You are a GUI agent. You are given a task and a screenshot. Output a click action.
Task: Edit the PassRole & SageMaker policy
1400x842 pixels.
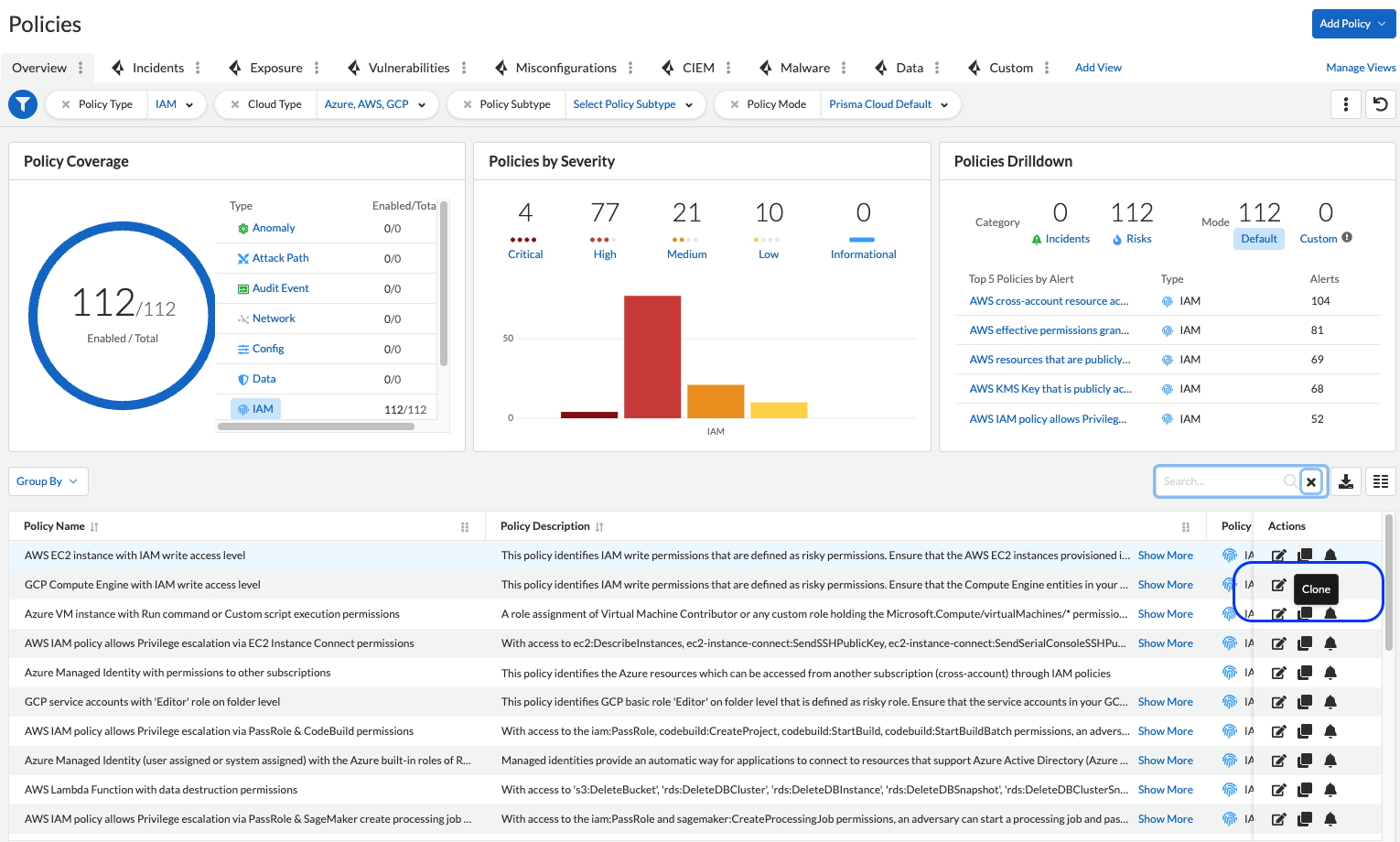tap(1279, 819)
